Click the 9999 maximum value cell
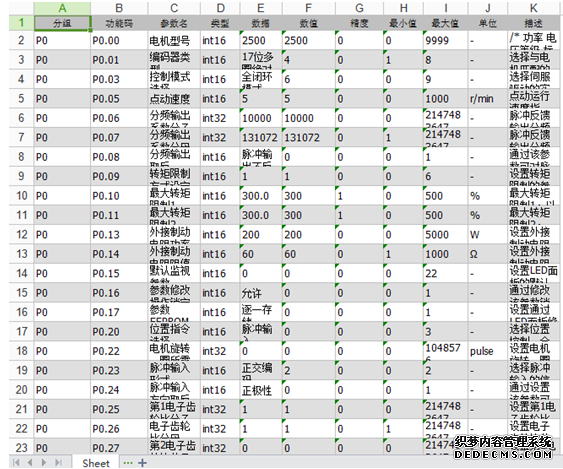 pos(445,41)
